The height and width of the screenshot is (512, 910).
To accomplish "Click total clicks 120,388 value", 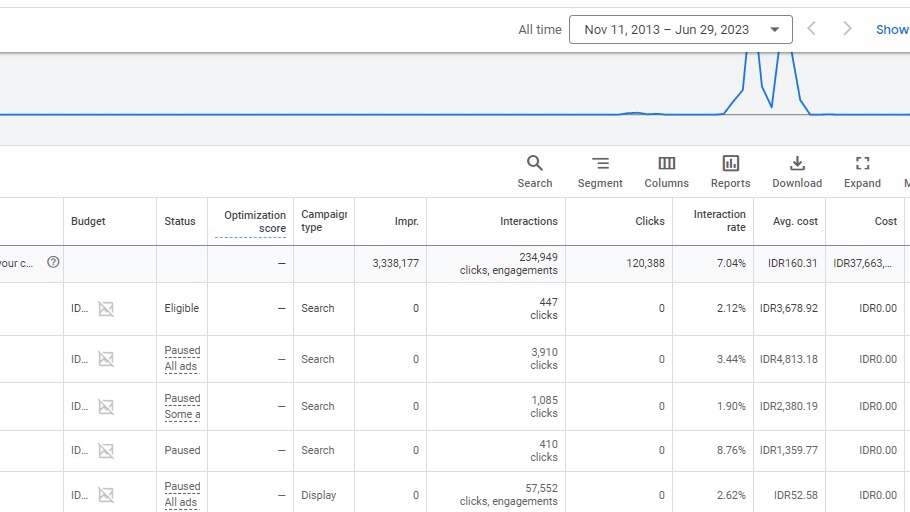I will [645, 264].
